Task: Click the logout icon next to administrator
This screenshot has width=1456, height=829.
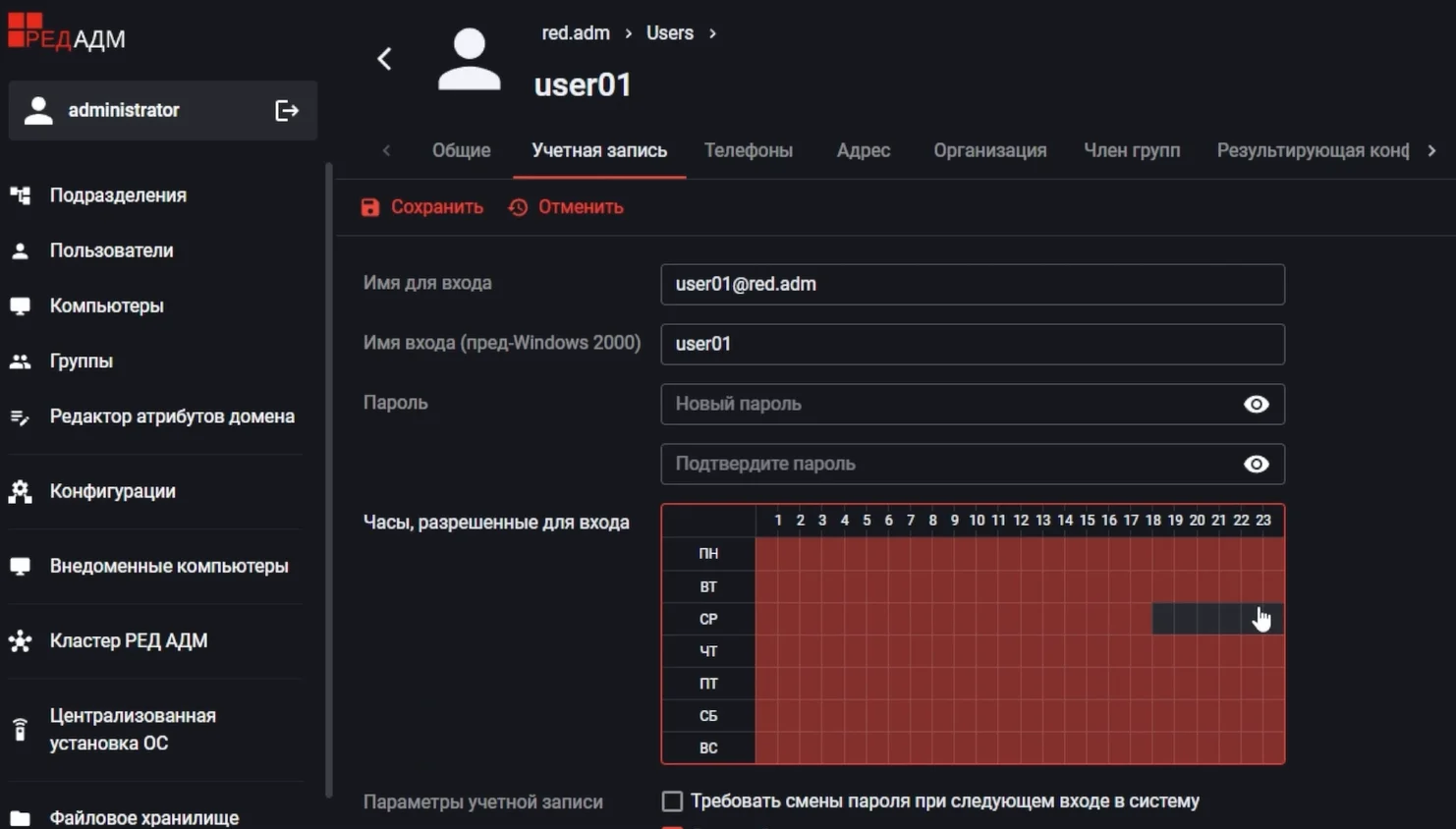Action: click(x=286, y=111)
